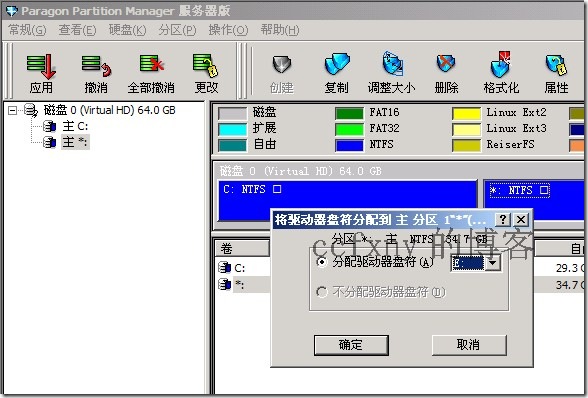The width and height of the screenshot is (588, 398).
Task: Click the *: volume icon in volume list
Action: pyautogui.click(x=225, y=284)
